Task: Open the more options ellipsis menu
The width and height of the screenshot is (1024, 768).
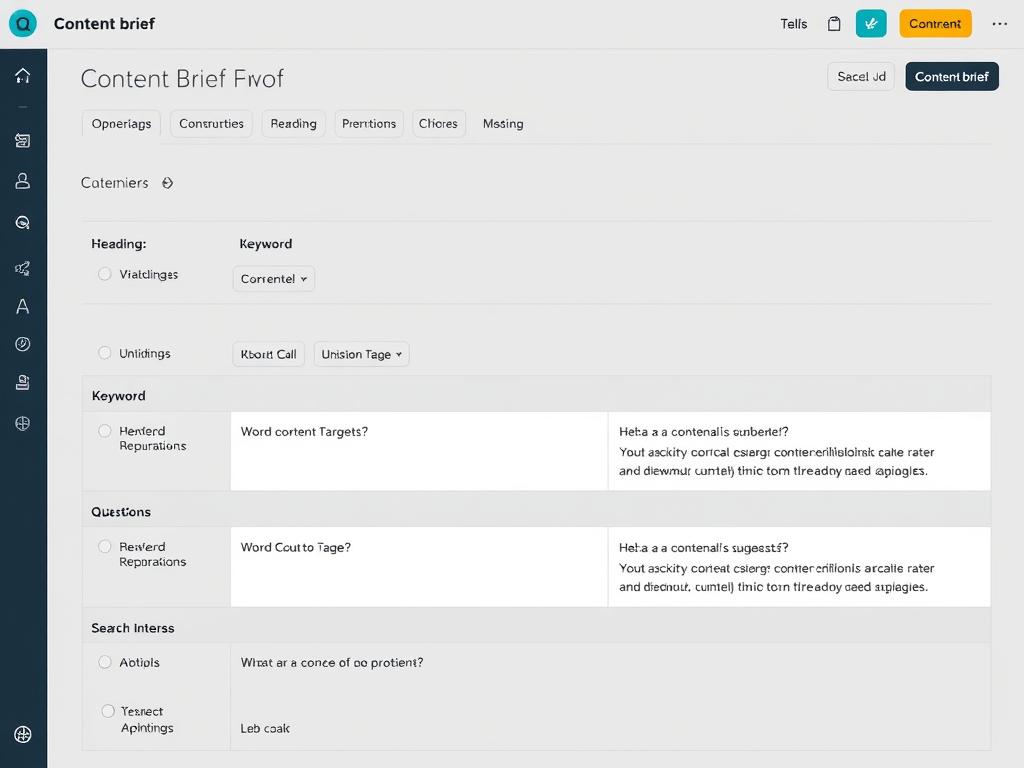Action: pyautogui.click(x=1001, y=23)
